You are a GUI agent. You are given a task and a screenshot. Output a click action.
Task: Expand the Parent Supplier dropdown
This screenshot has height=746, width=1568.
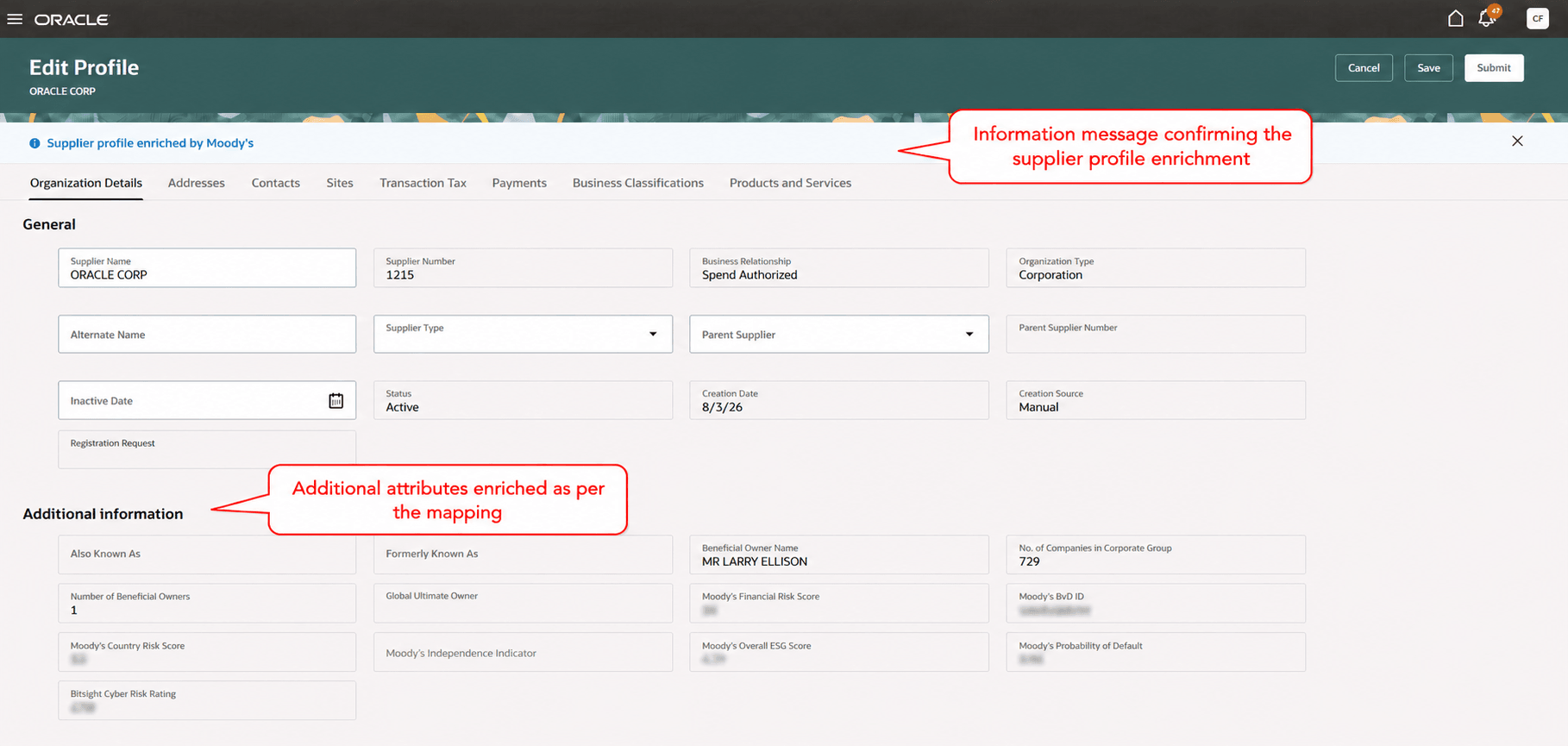click(x=969, y=334)
